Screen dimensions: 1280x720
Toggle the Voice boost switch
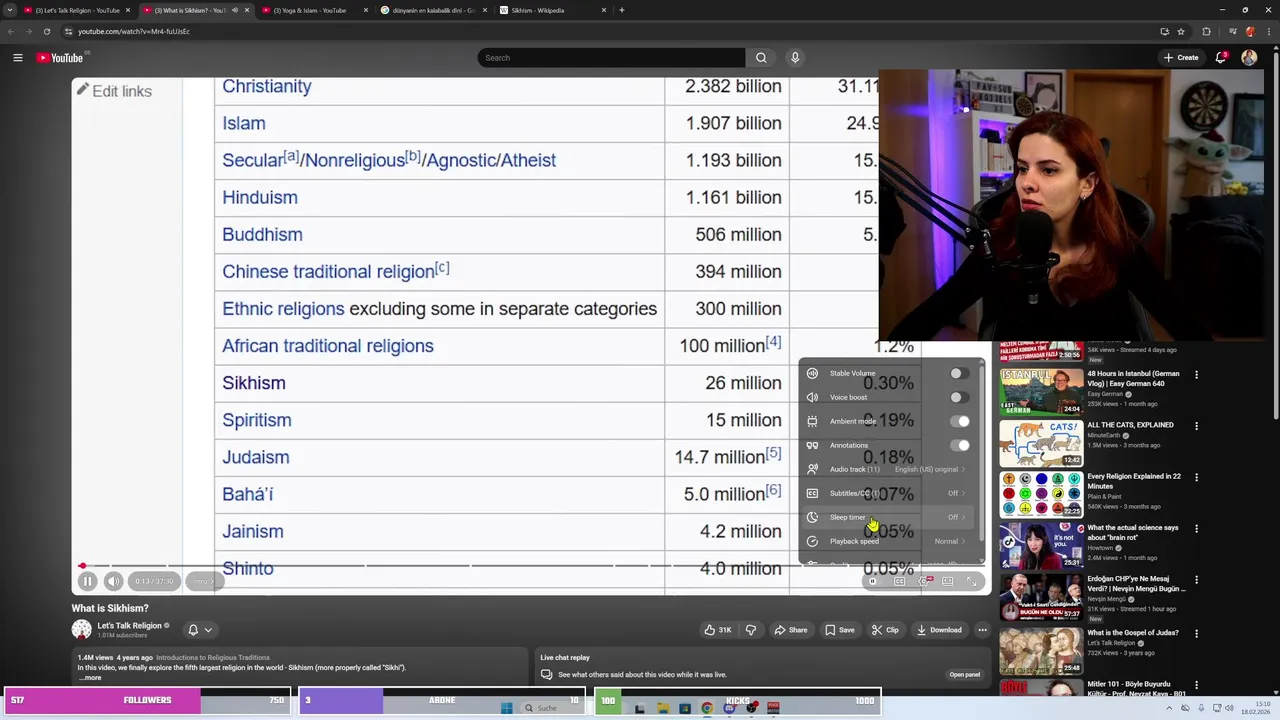coord(958,397)
